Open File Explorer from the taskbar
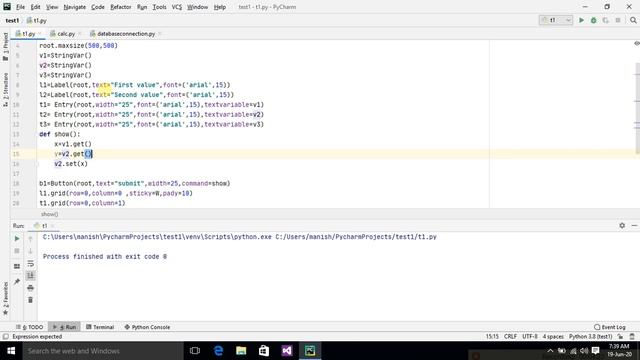 pyautogui.click(x=241, y=351)
